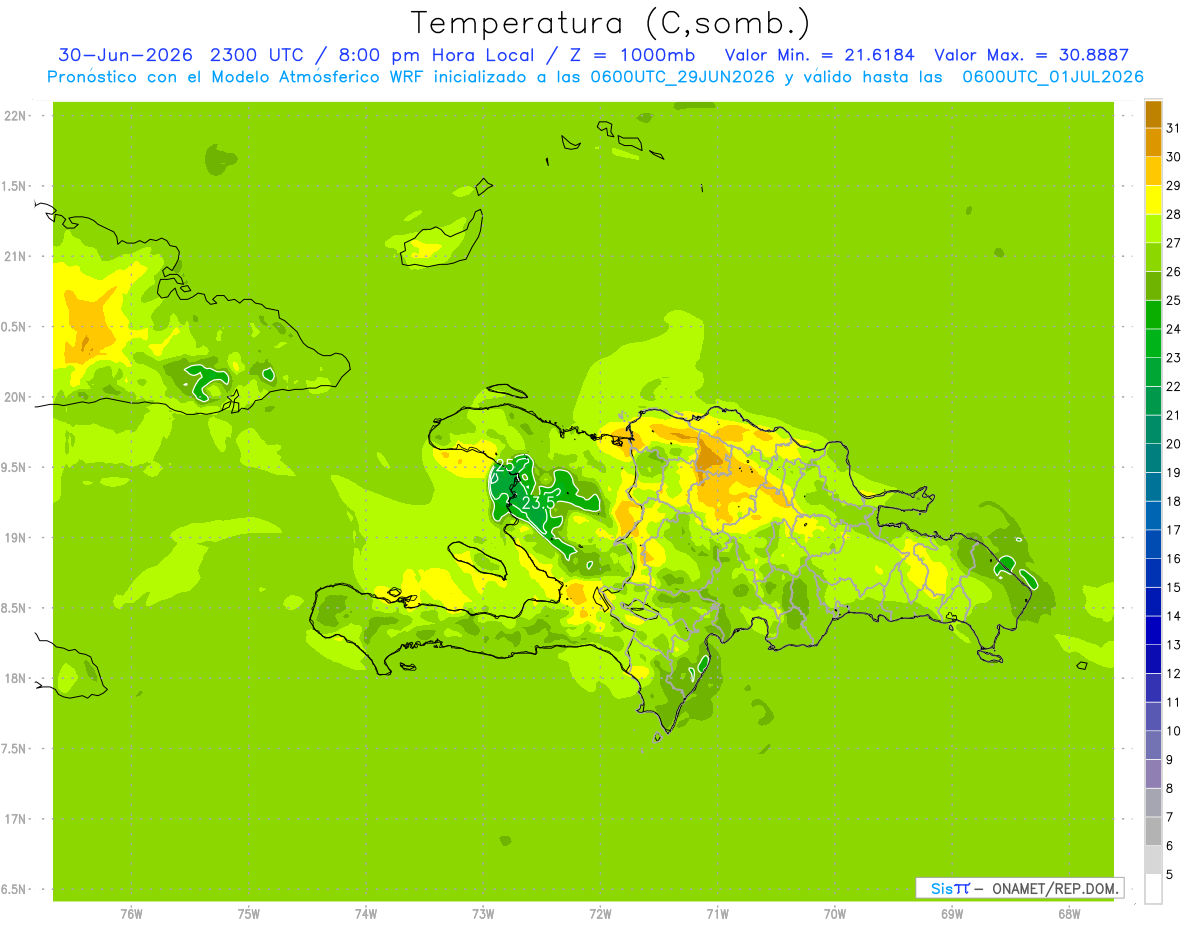Pick the dark blue swatch between 12 and 13
Screen dimensions: 1200x927
point(1153,659)
